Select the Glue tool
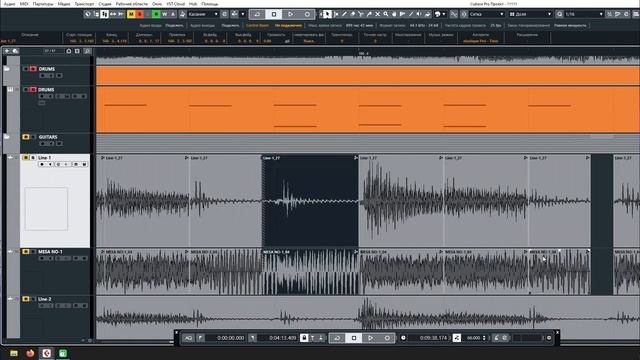 (369, 14)
